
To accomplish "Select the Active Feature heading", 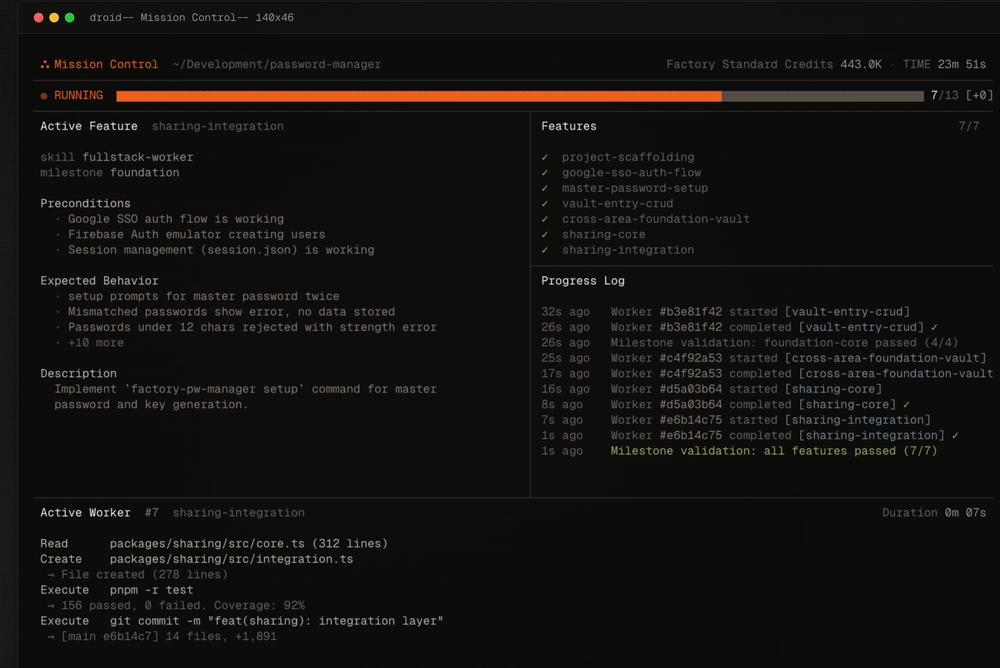I will click(89, 126).
